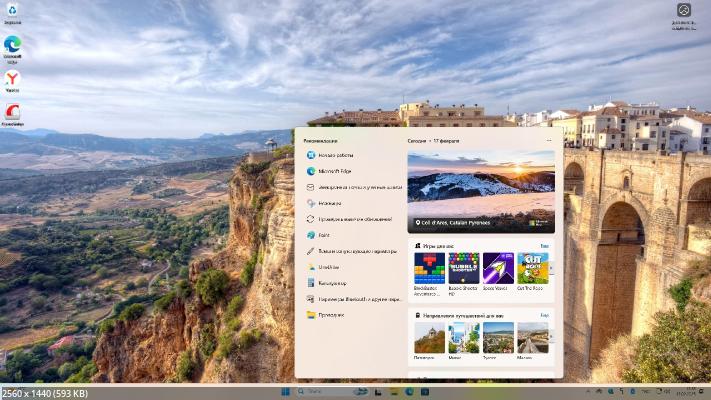711x400 pixels.
Task: Select the check for updates entry
Action: pyautogui.click(x=354, y=219)
